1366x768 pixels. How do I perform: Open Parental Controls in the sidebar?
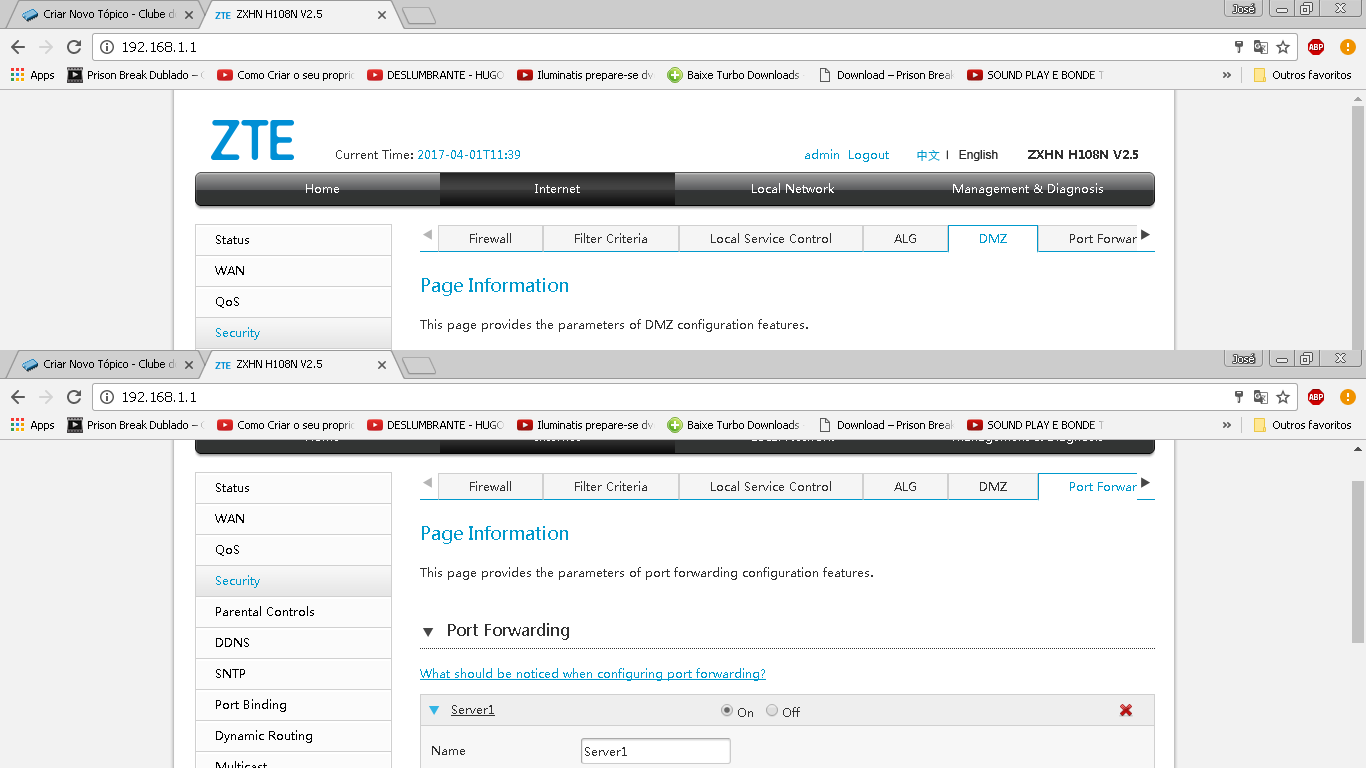[294, 612]
